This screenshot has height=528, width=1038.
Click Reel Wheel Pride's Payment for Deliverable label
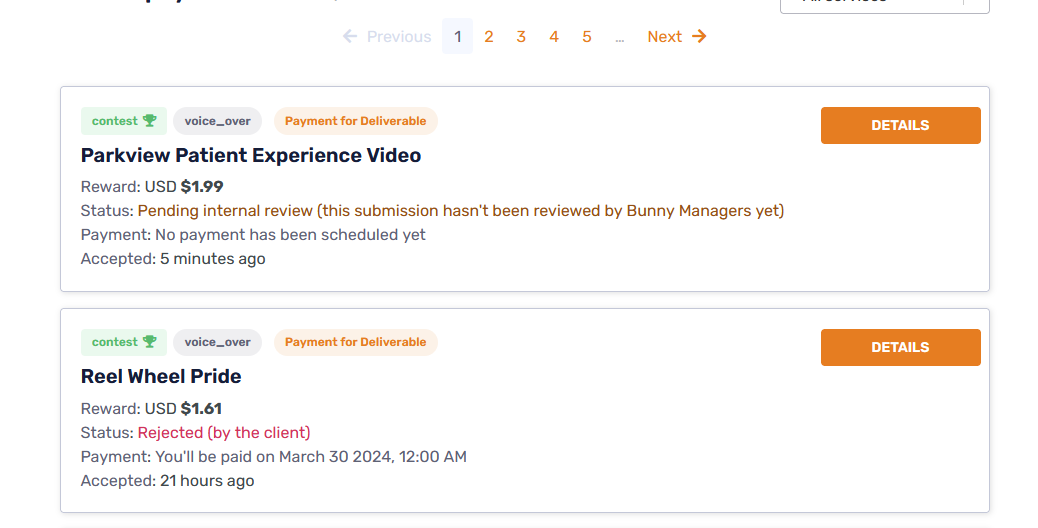(x=355, y=342)
